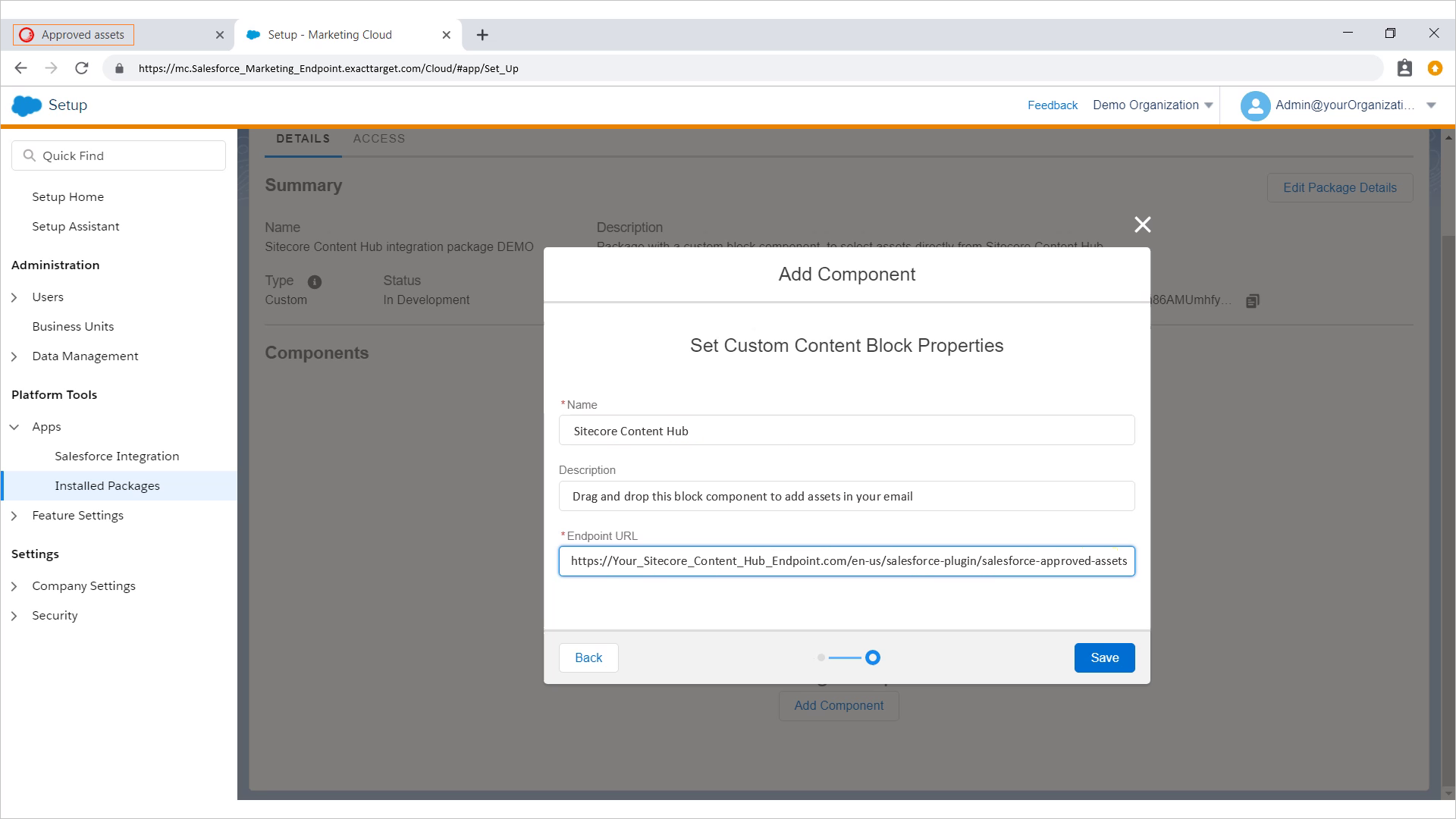
Task: Click the site security lock icon
Action: click(x=119, y=67)
